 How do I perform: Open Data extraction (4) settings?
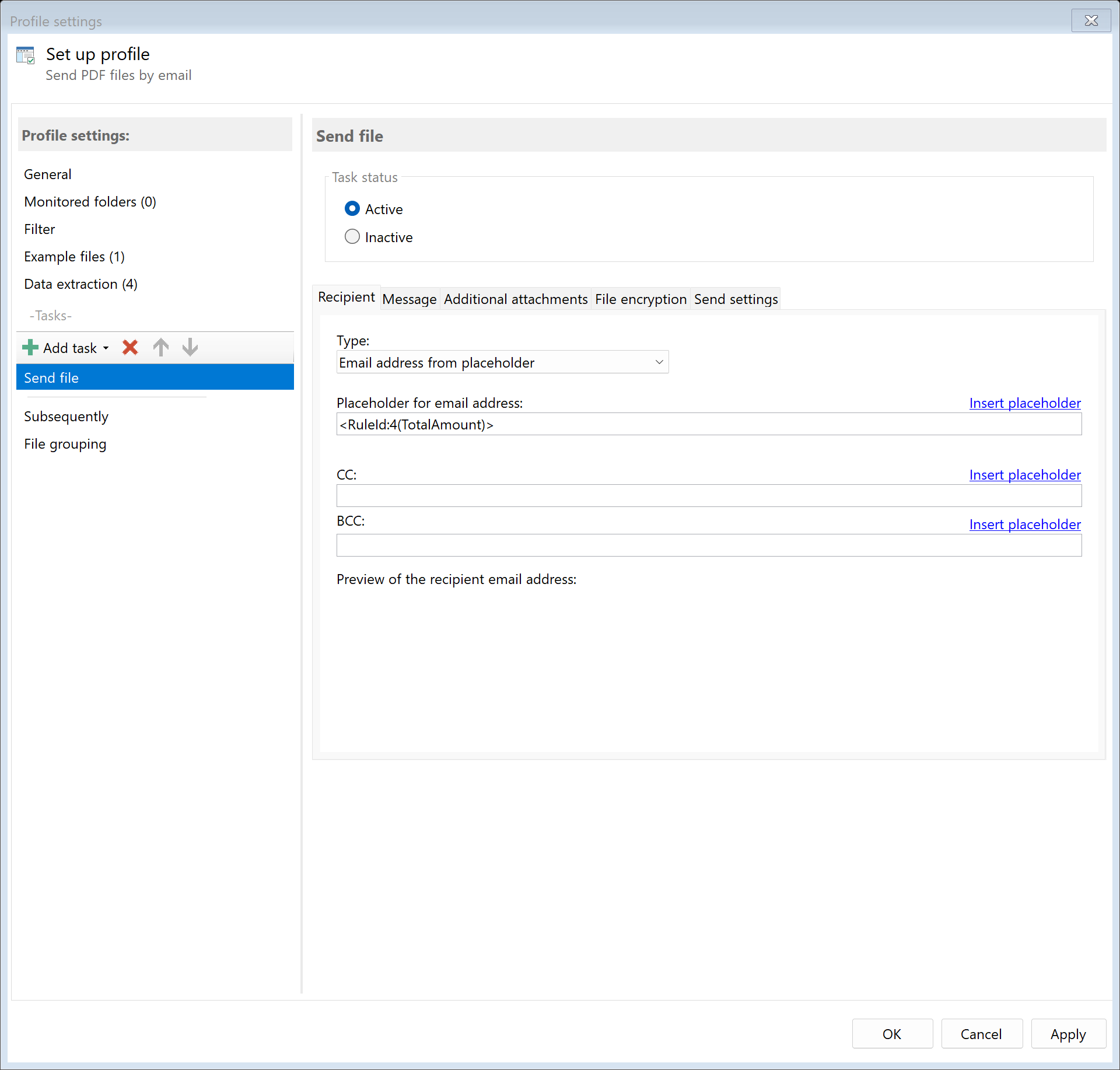tap(81, 284)
